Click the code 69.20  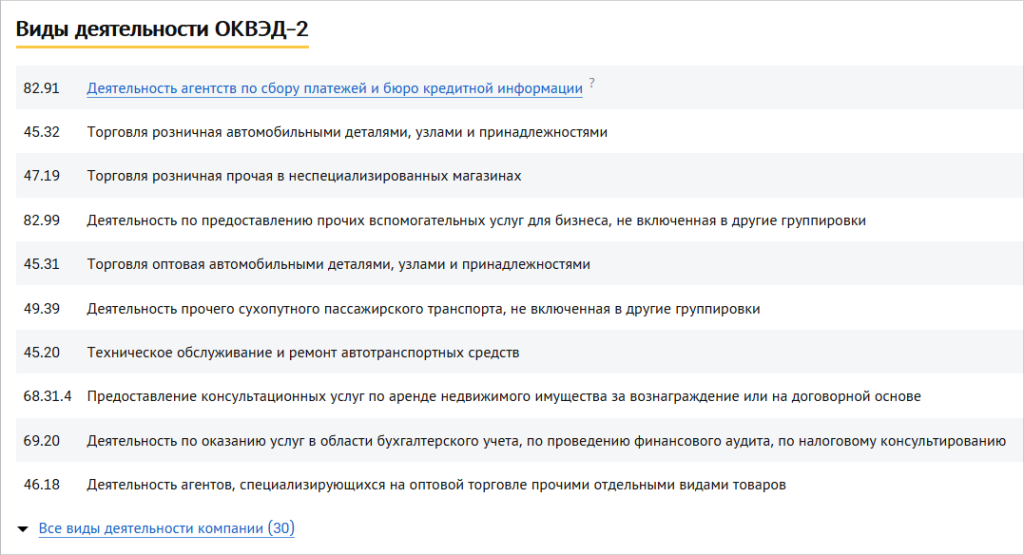click(42, 441)
